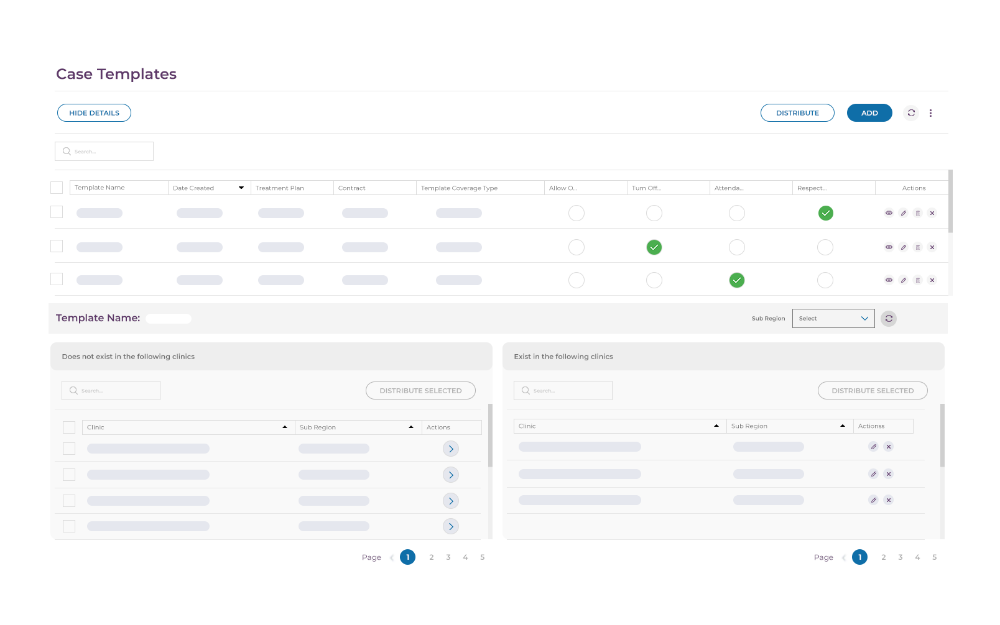Click arrow button in fourth 'Does not exist' clinic row
Viewport: 1000px width, 625px height.
451,527
